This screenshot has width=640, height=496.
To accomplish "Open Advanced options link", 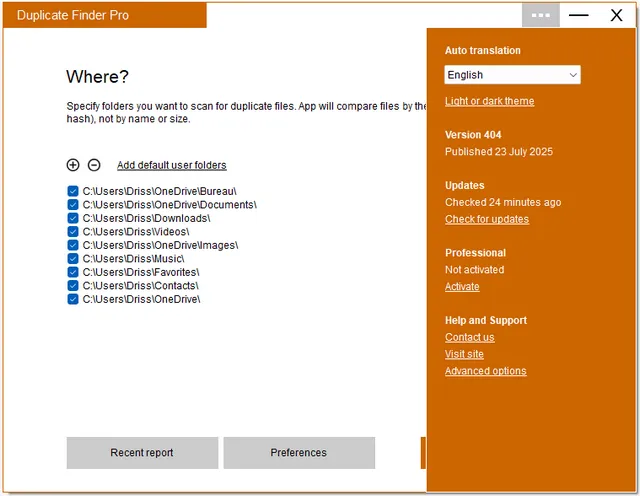I will point(486,371).
